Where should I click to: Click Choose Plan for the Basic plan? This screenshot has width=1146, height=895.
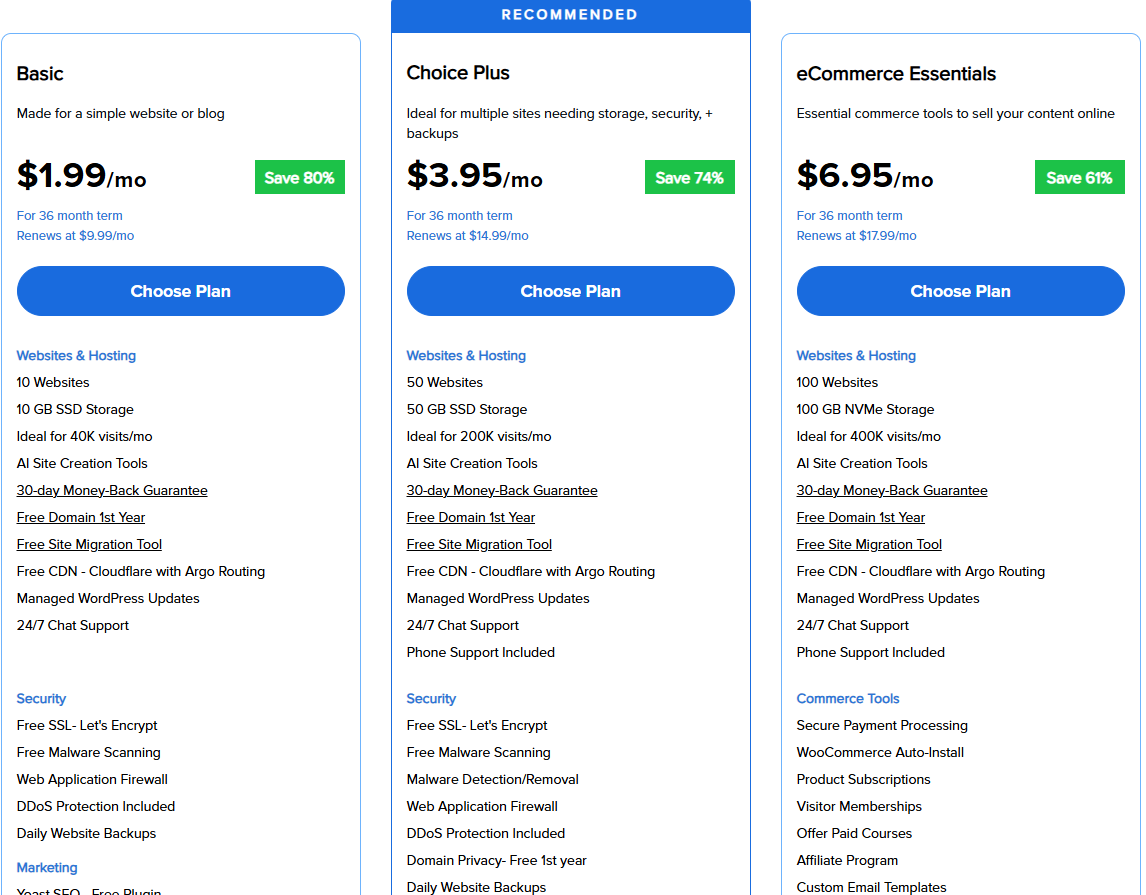(x=180, y=291)
